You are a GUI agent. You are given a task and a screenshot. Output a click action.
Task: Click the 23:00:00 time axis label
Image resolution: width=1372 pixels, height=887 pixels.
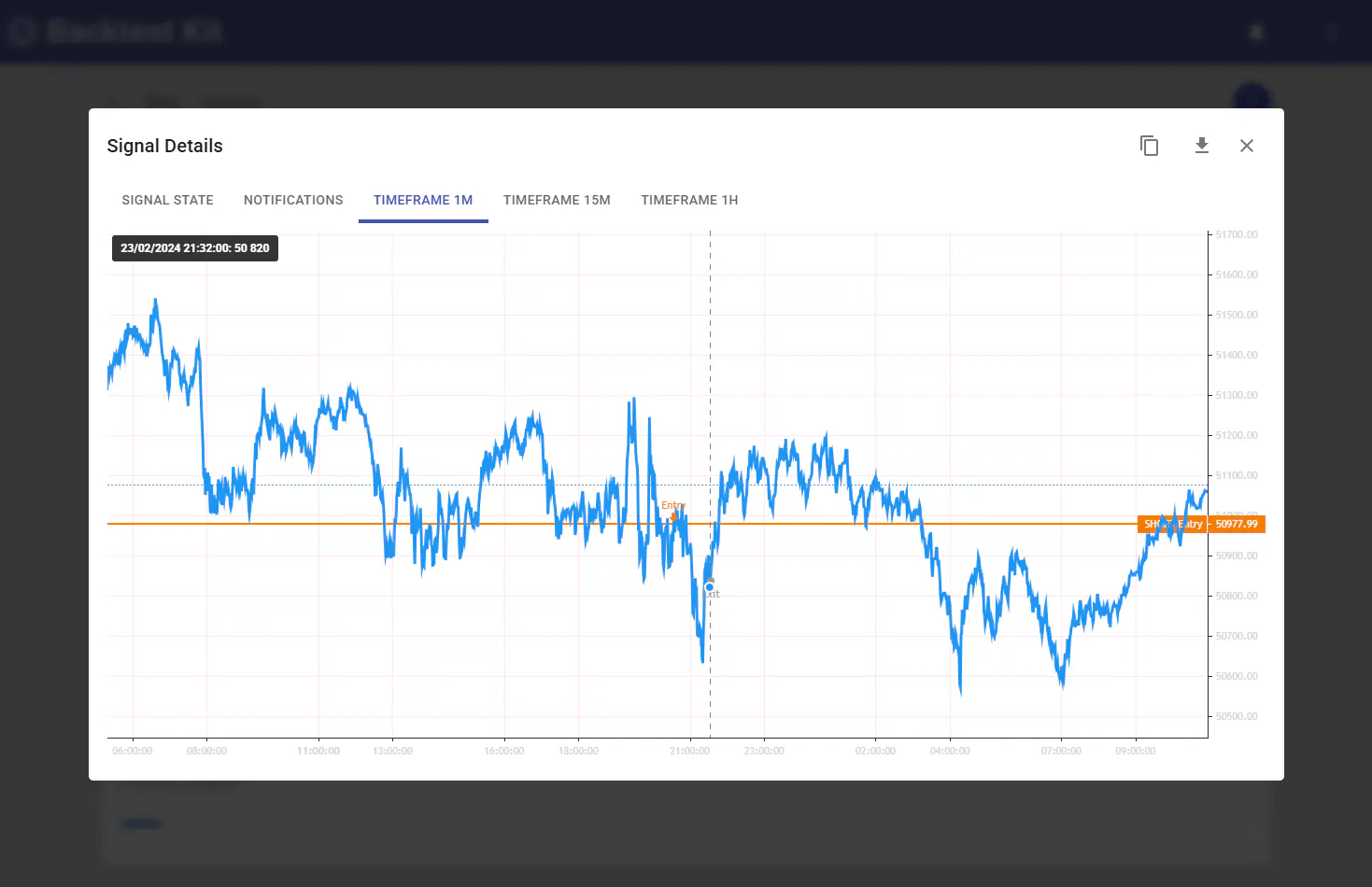click(x=764, y=751)
